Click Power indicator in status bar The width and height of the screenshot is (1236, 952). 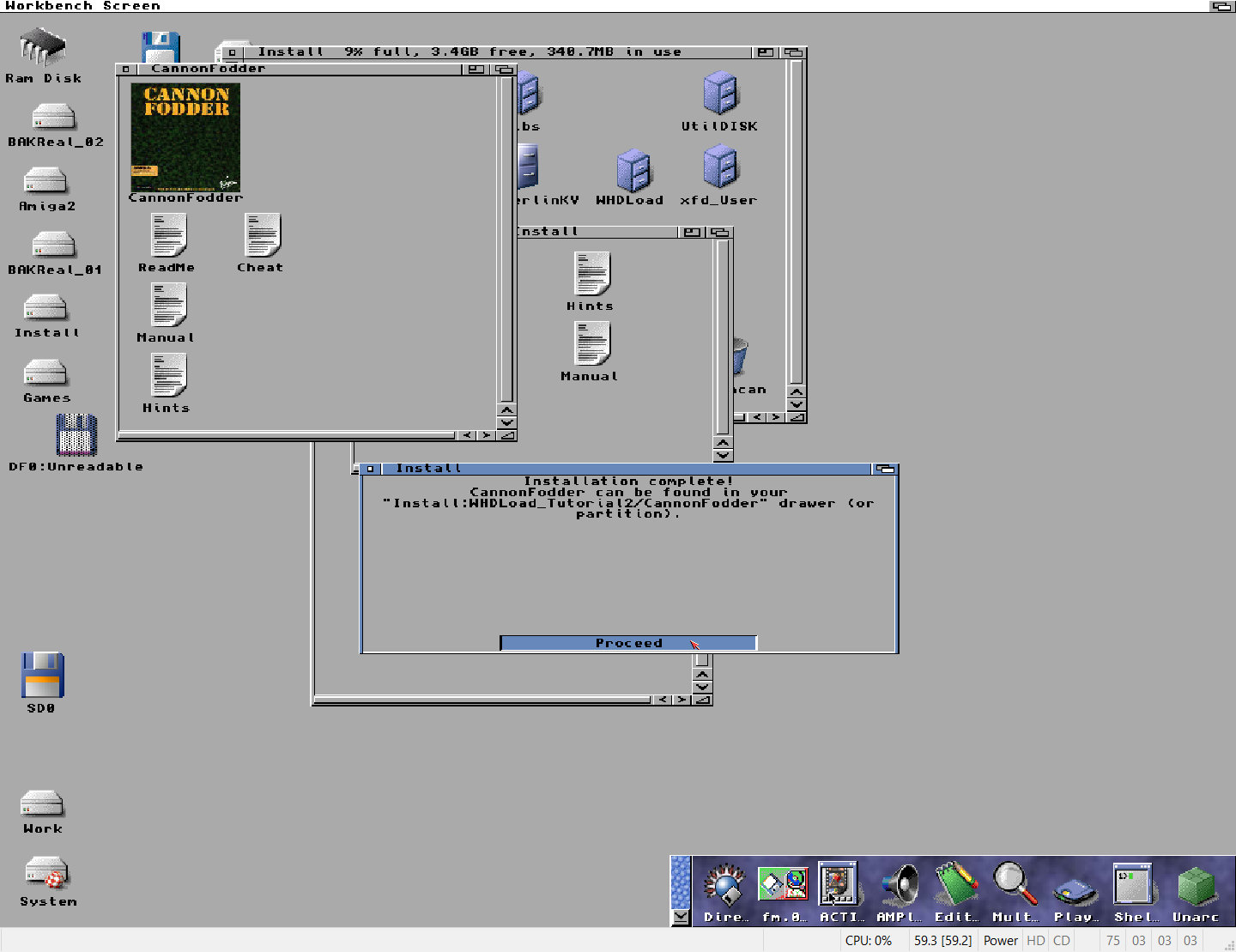(x=1001, y=941)
